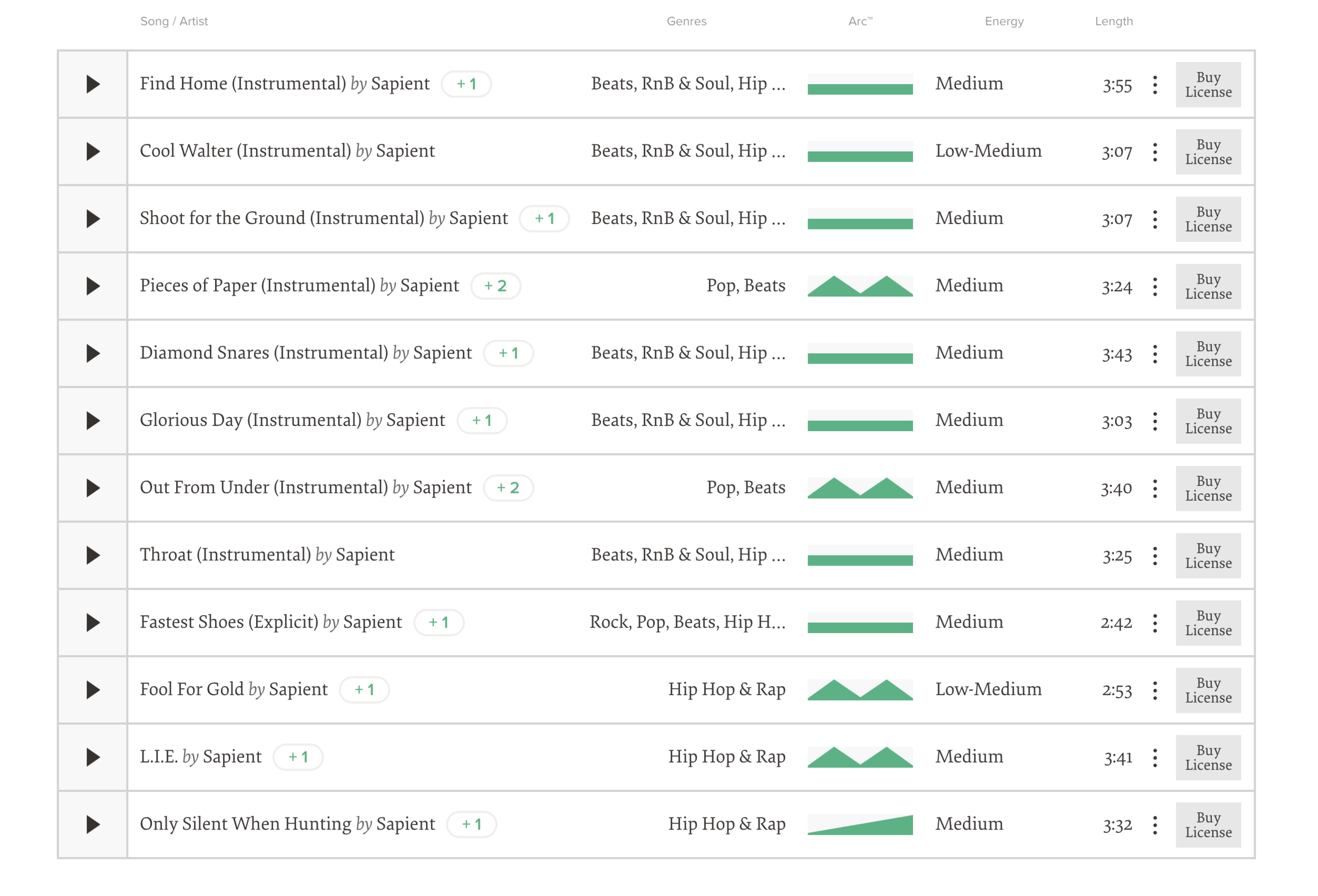
Task: Click the Length column header
Action: pyautogui.click(x=1113, y=22)
